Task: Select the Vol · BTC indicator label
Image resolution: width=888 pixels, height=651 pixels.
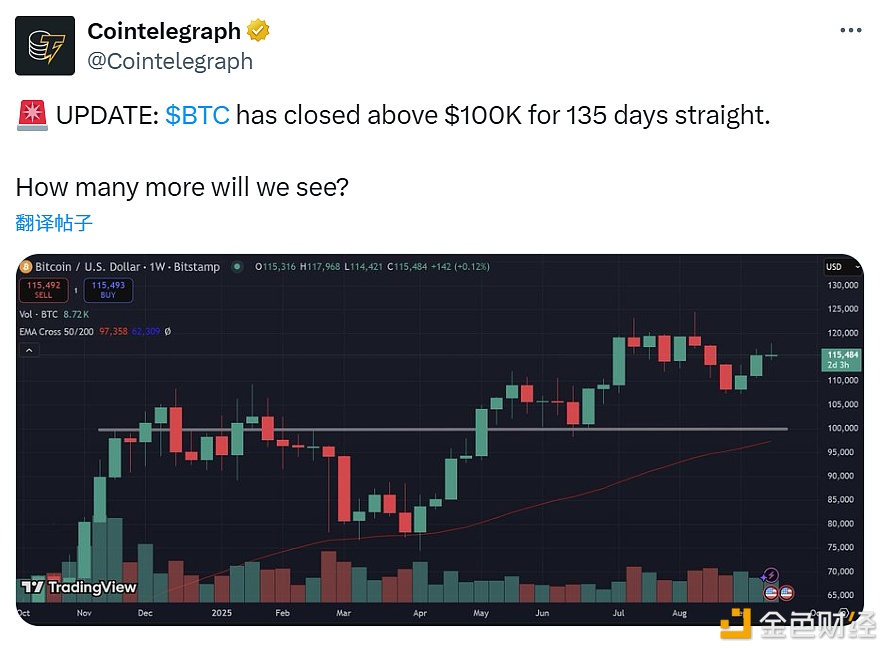Action: coord(39,314)
